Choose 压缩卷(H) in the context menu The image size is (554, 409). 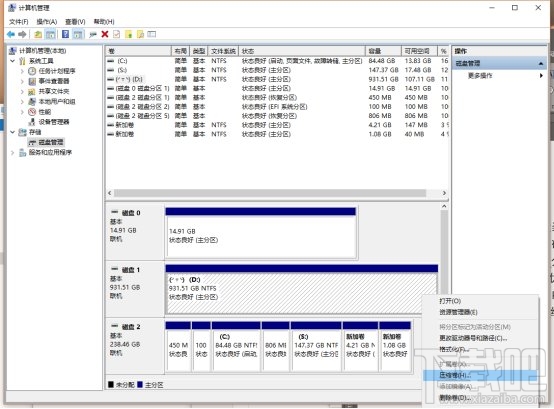[x=481, y=375]
